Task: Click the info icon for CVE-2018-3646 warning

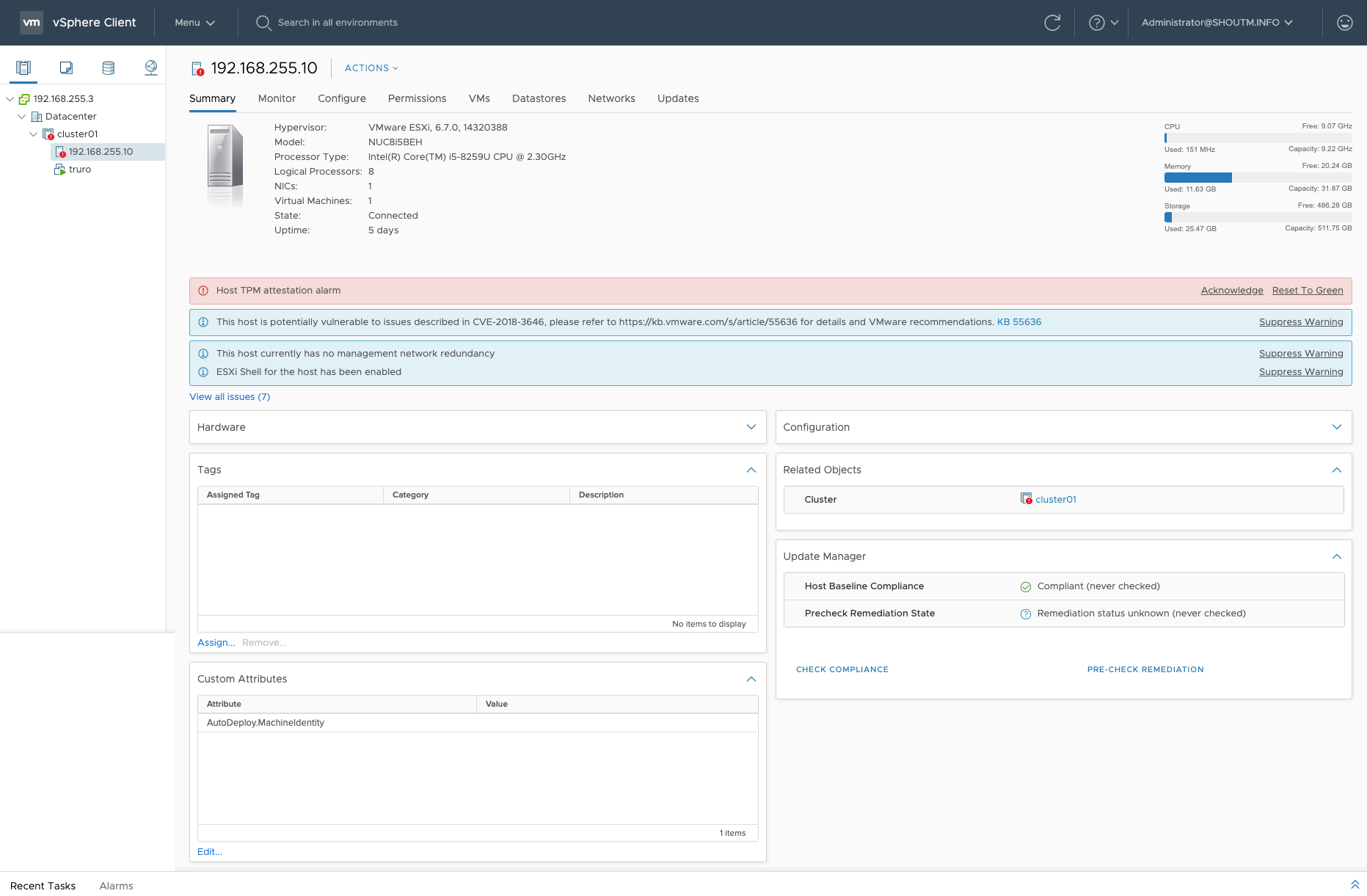Action: (x=203, y=322)
